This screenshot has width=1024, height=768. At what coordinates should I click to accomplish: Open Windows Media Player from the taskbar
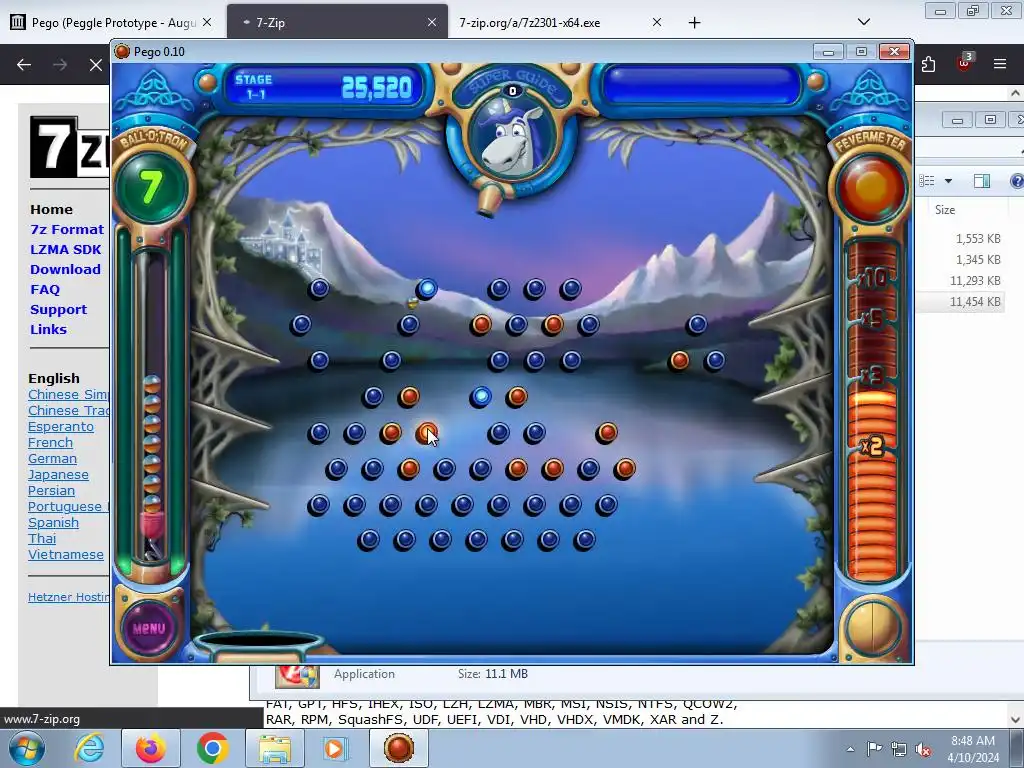[x=336, y=748]
